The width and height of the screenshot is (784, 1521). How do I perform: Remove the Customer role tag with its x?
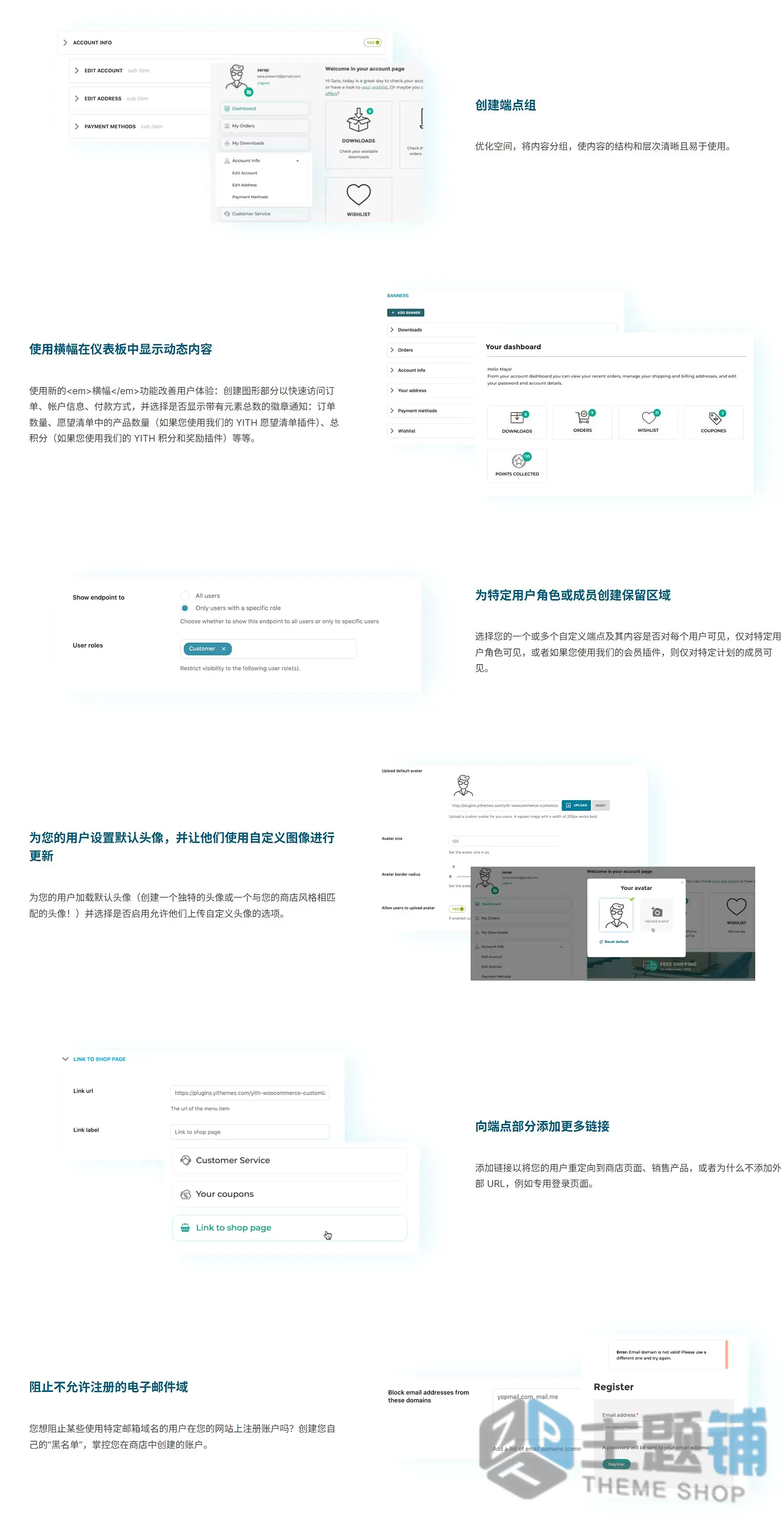[x=223, y=649]
